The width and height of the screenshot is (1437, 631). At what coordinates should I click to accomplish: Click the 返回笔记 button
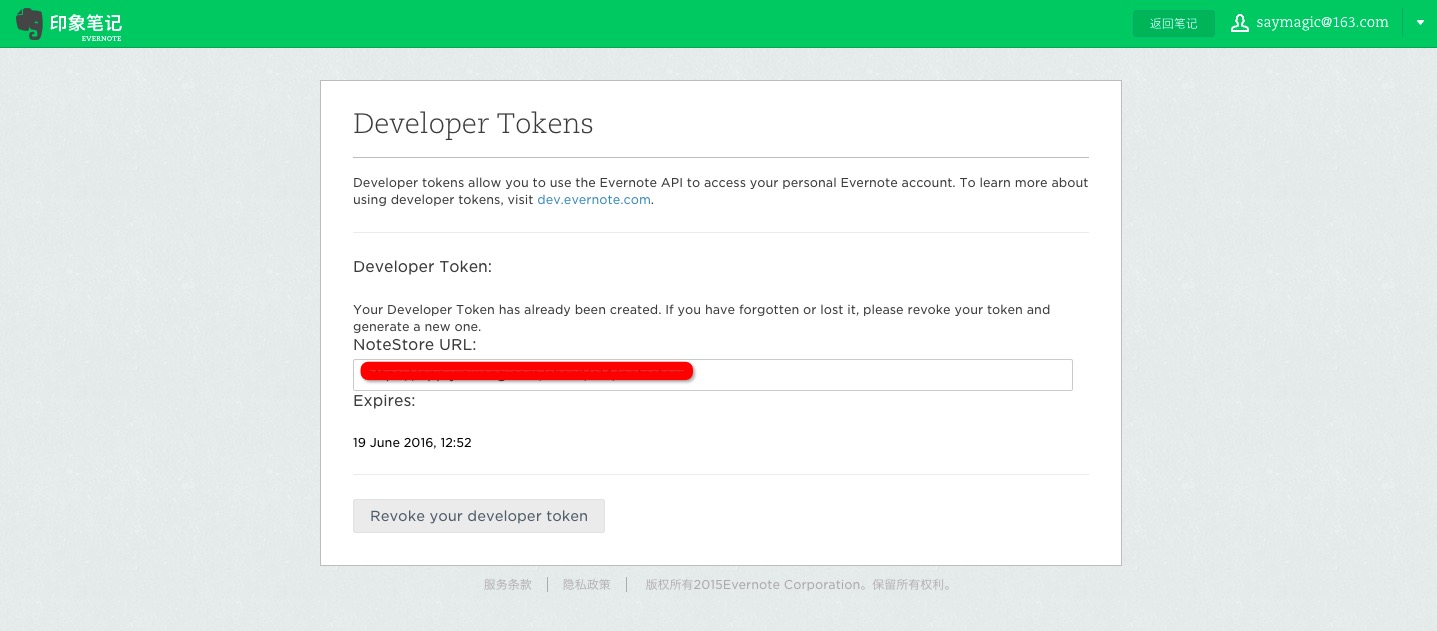coord(1174,24)
